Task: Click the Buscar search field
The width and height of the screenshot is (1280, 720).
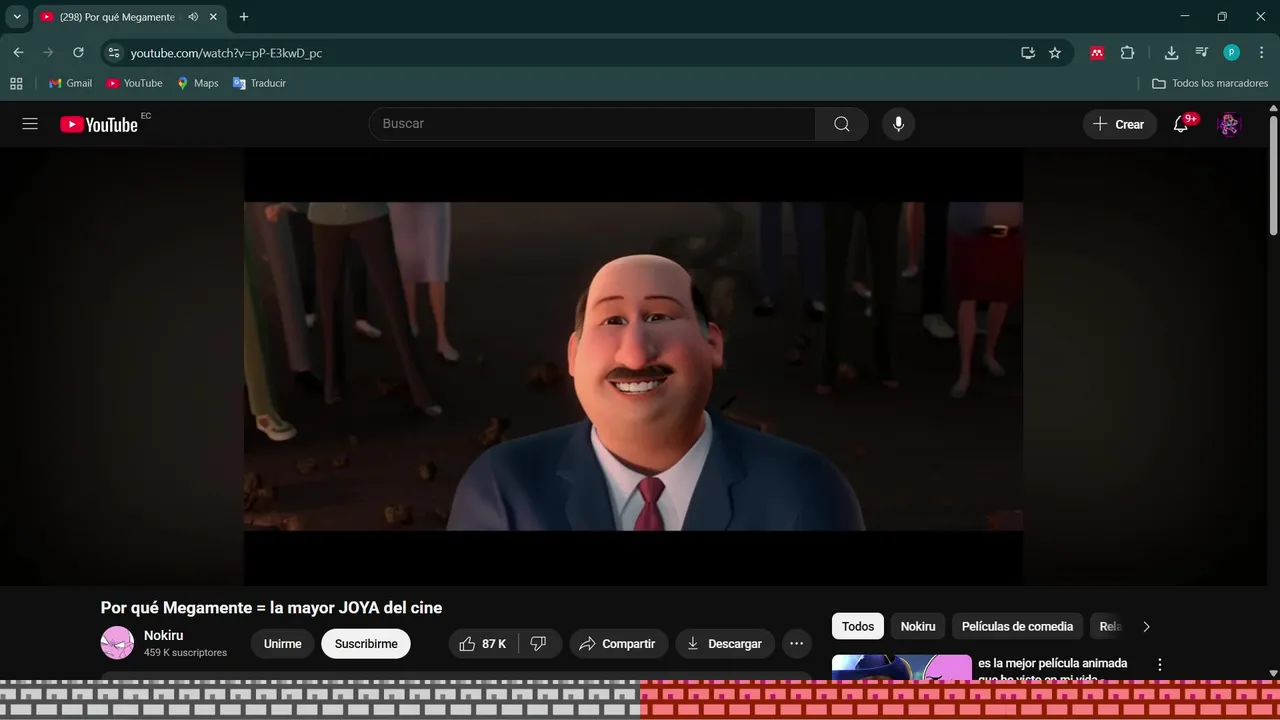Action: (x=593, y=124)
